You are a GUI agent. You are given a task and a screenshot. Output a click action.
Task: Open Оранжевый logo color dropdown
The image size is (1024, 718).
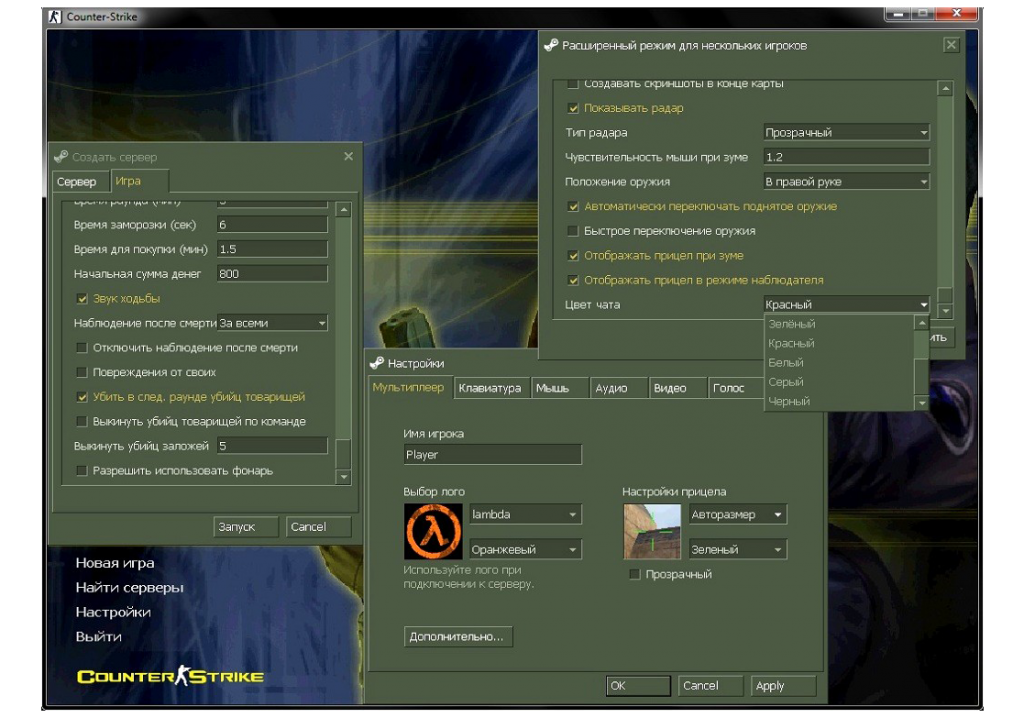click(525, 549)
